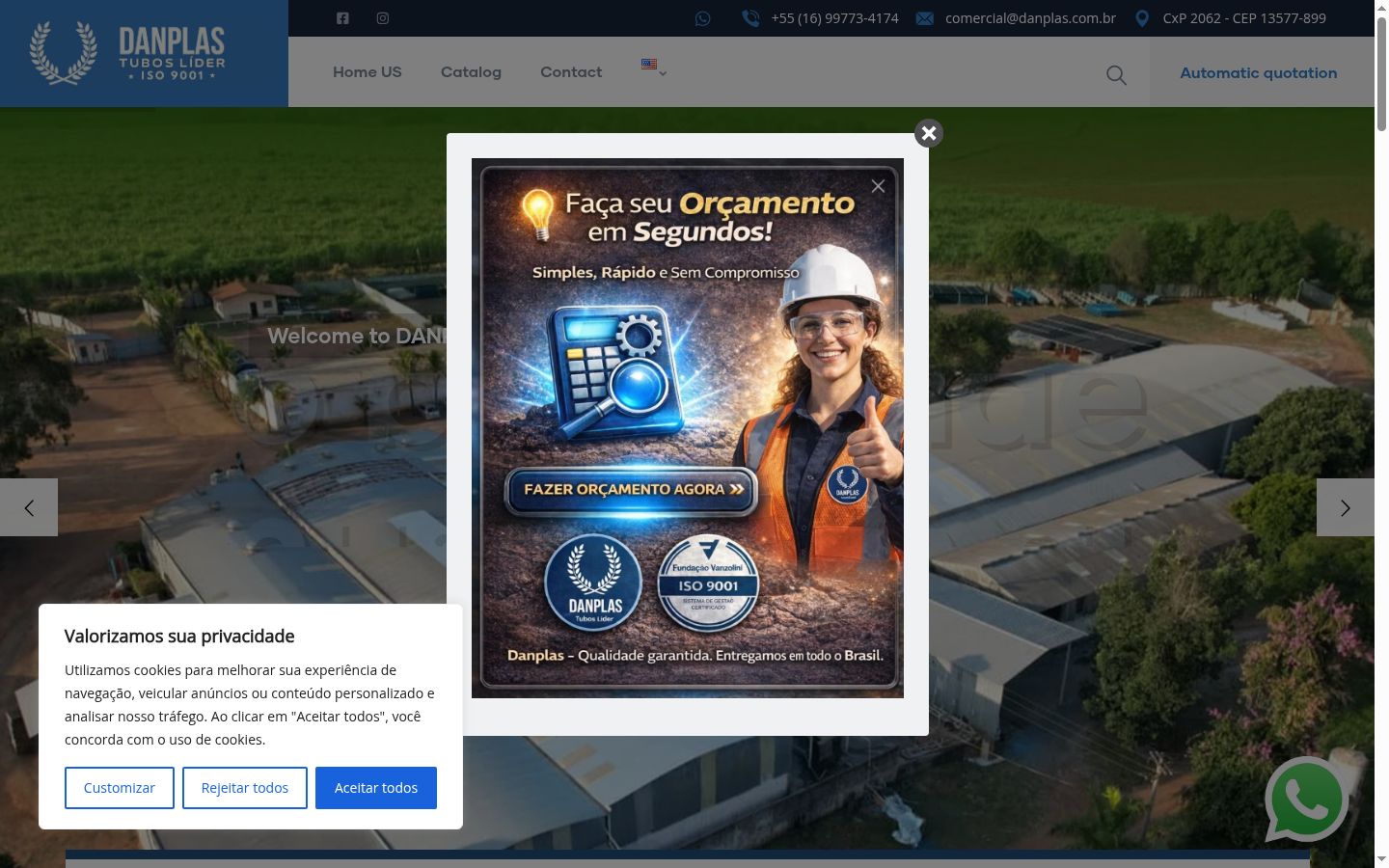Click the Welcome to DAN hero text
The height and width of the screenshot is (868, 1389).
(x=357, y=336)
